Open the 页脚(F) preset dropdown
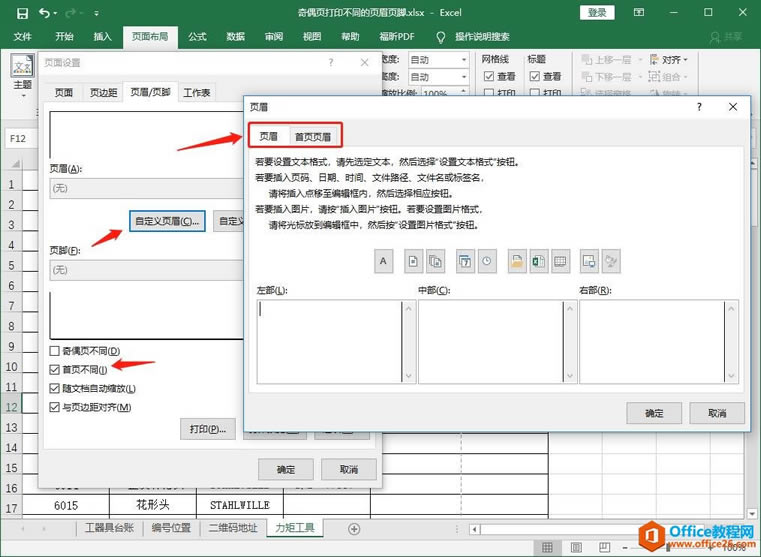Screen dimensions: 761x557 (147, 270)
